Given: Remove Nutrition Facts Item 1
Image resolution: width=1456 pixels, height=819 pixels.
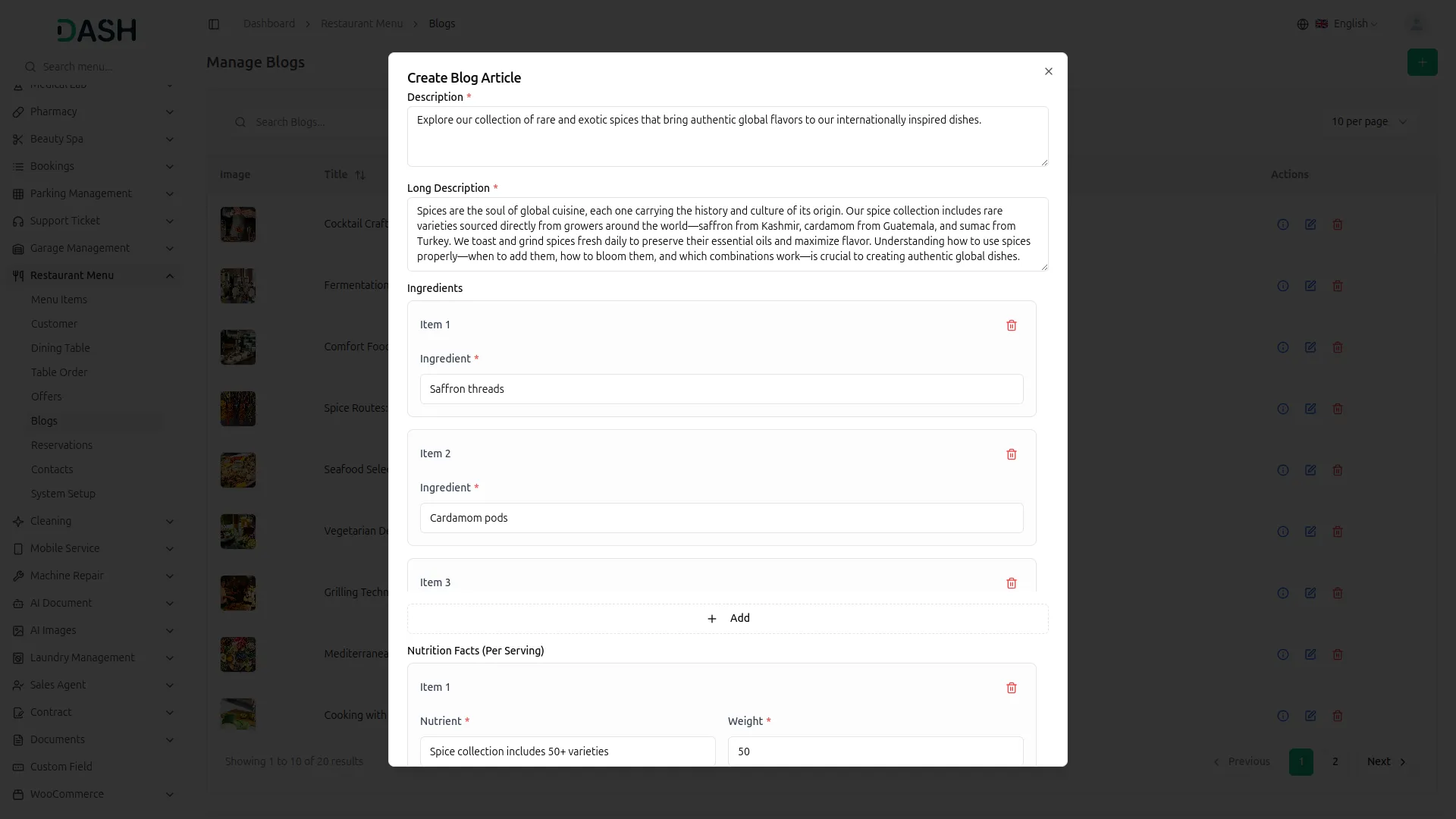Looking at the screenshot, I should 1011,688.
